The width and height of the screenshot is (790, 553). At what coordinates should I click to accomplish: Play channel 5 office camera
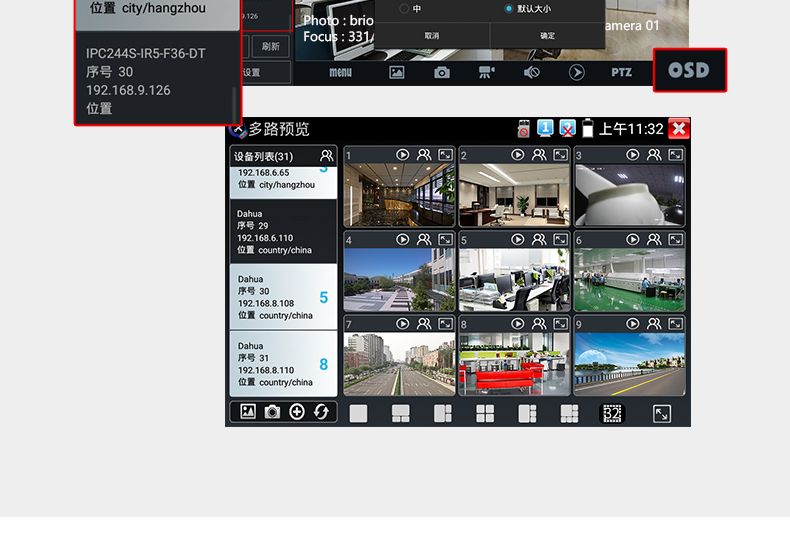[517, 239]
